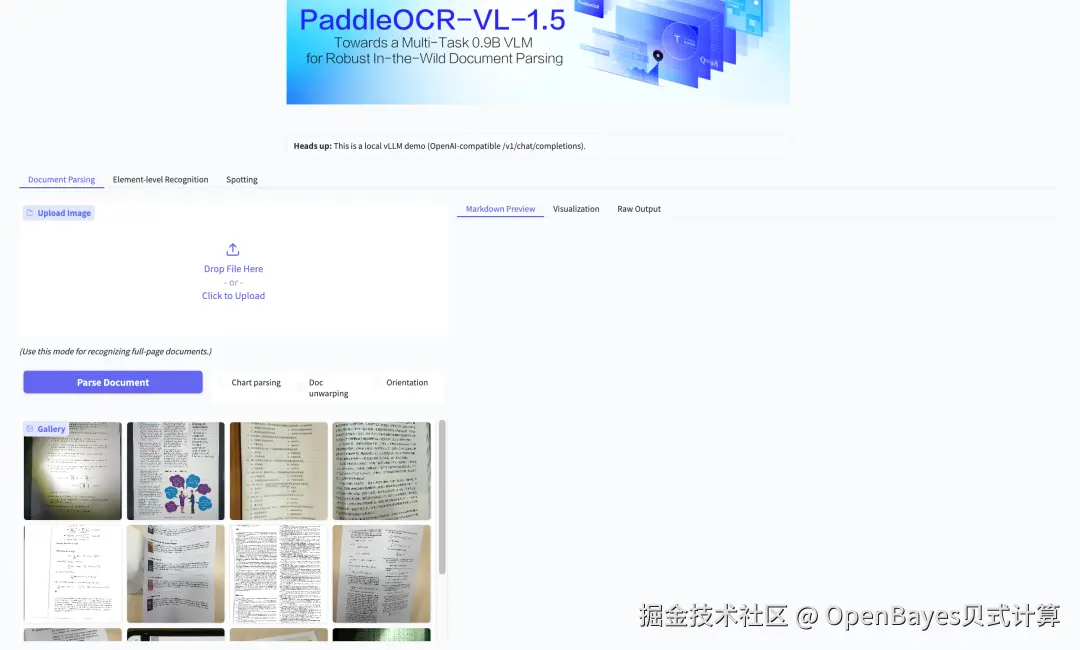This screenshot has width=1080, height=650.
Task: View the Raw Output tab
Action: tap(638, 209)
